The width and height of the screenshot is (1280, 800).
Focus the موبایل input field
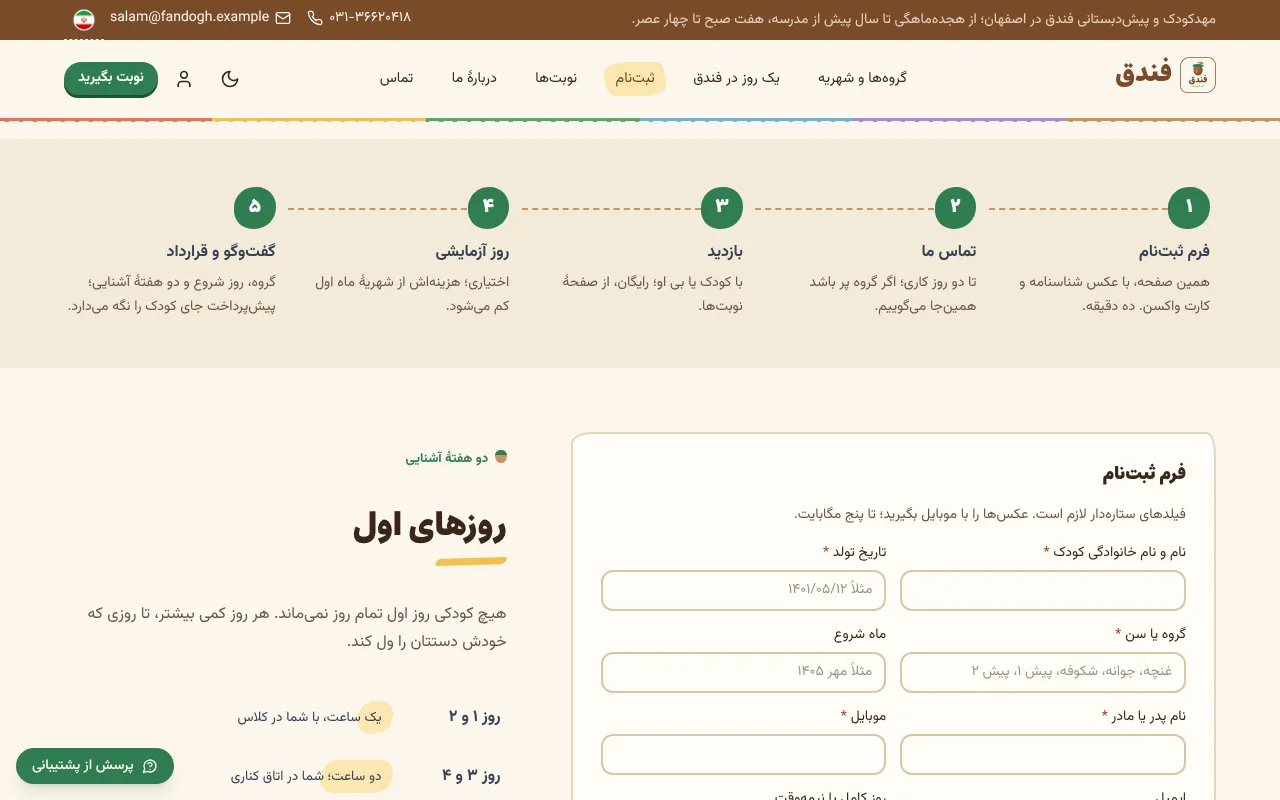[743, 754]
